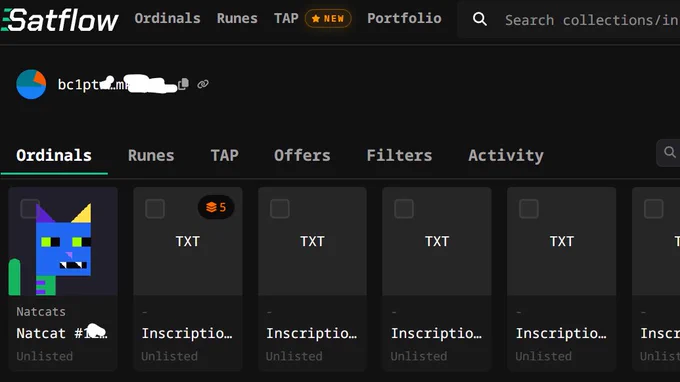Open Ordinals in the top navigation
The width and height of the screenshot is (680, 382).
167,18
